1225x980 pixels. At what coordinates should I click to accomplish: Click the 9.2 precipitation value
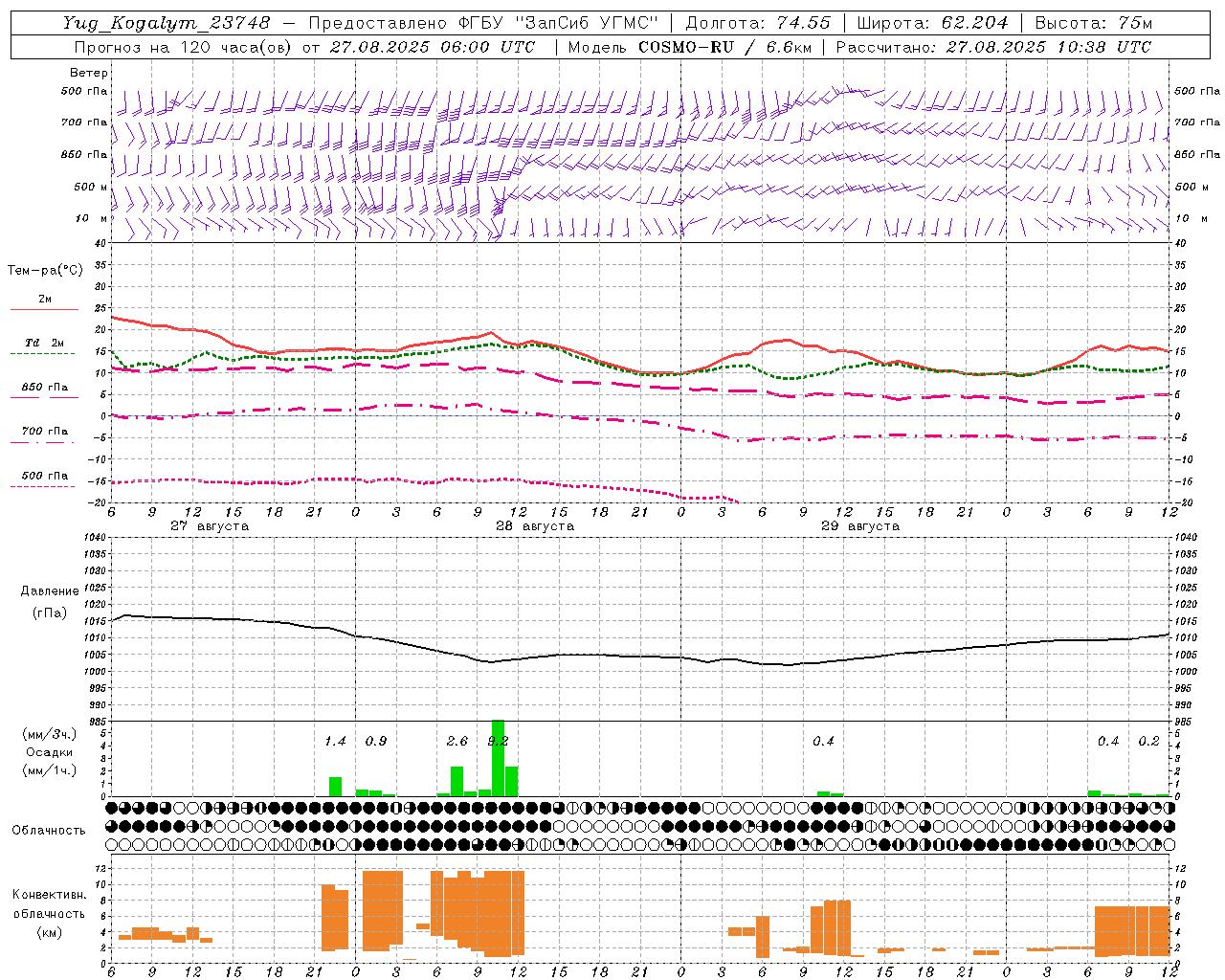(x=498, y=742)
